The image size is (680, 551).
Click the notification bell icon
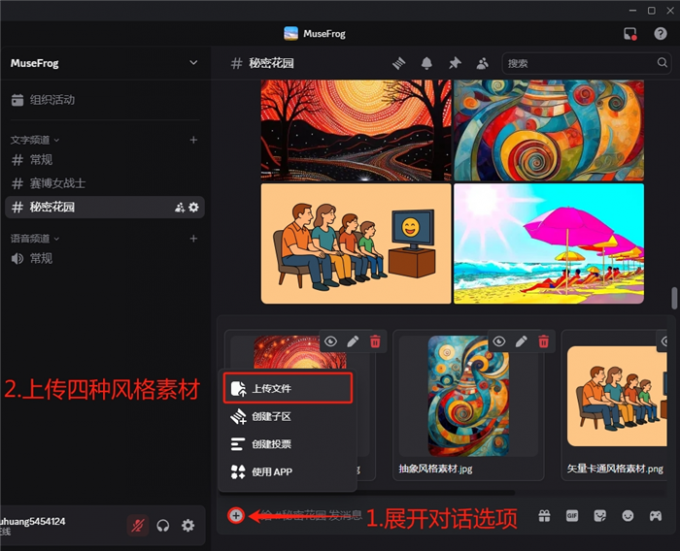(427, 63)
